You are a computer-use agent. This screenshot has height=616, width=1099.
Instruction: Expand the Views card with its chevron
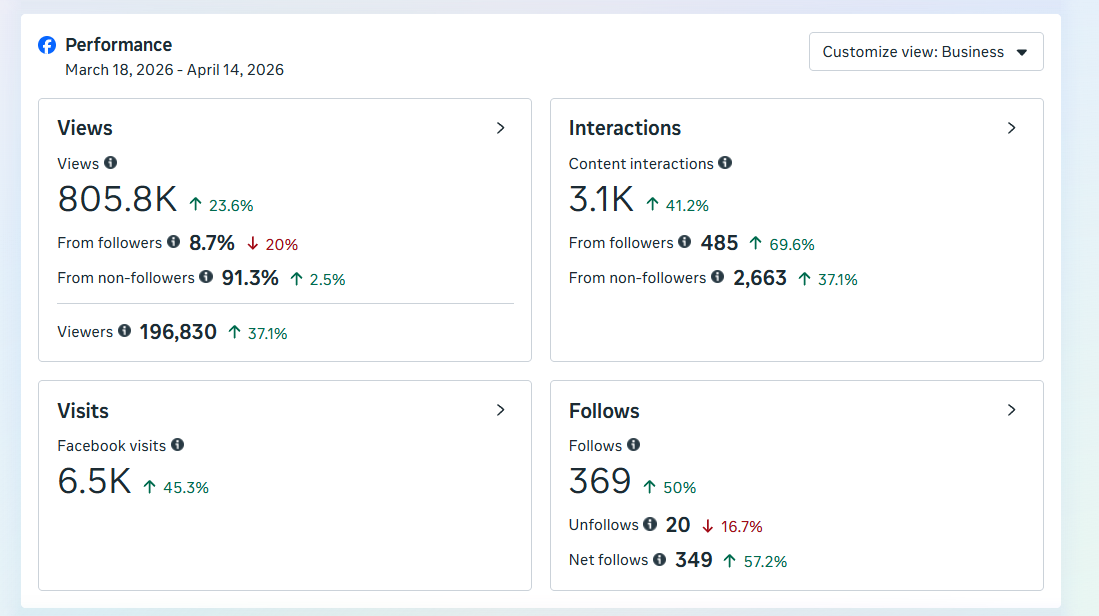click(x=500, y=128)
